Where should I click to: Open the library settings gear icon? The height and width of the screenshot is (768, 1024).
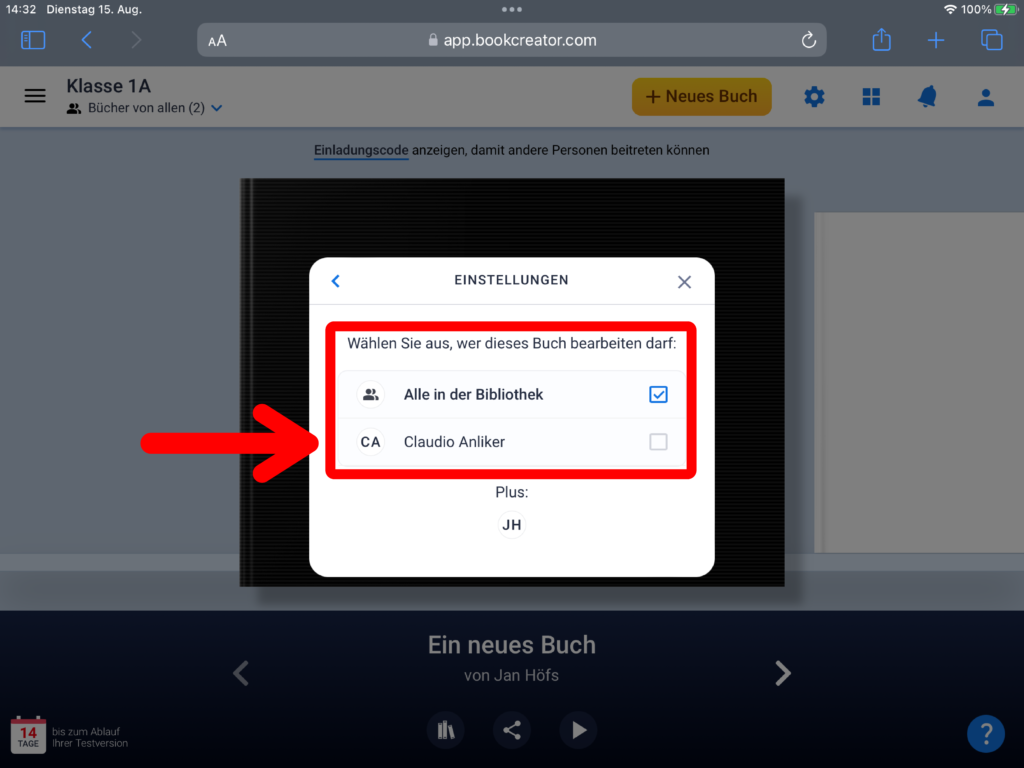(815, 97)
